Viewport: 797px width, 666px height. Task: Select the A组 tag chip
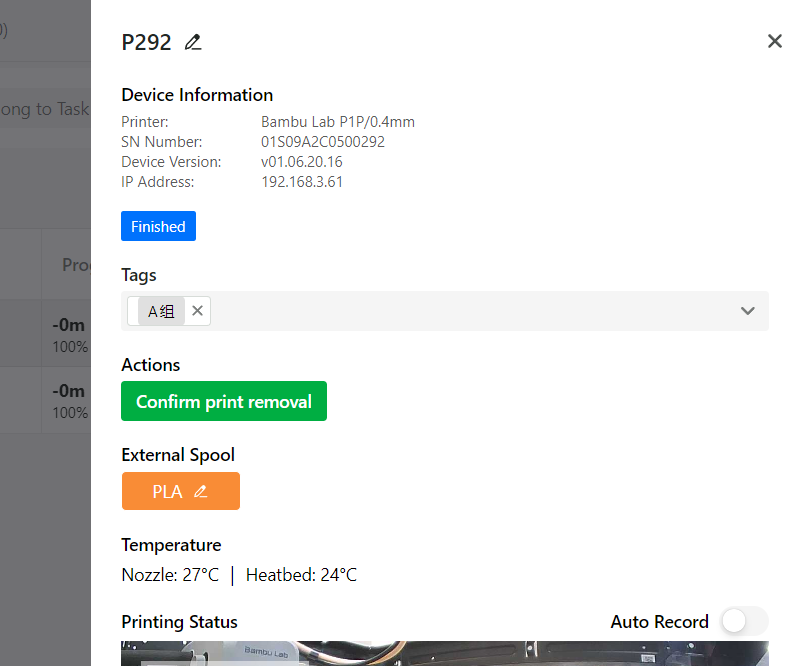161,311
